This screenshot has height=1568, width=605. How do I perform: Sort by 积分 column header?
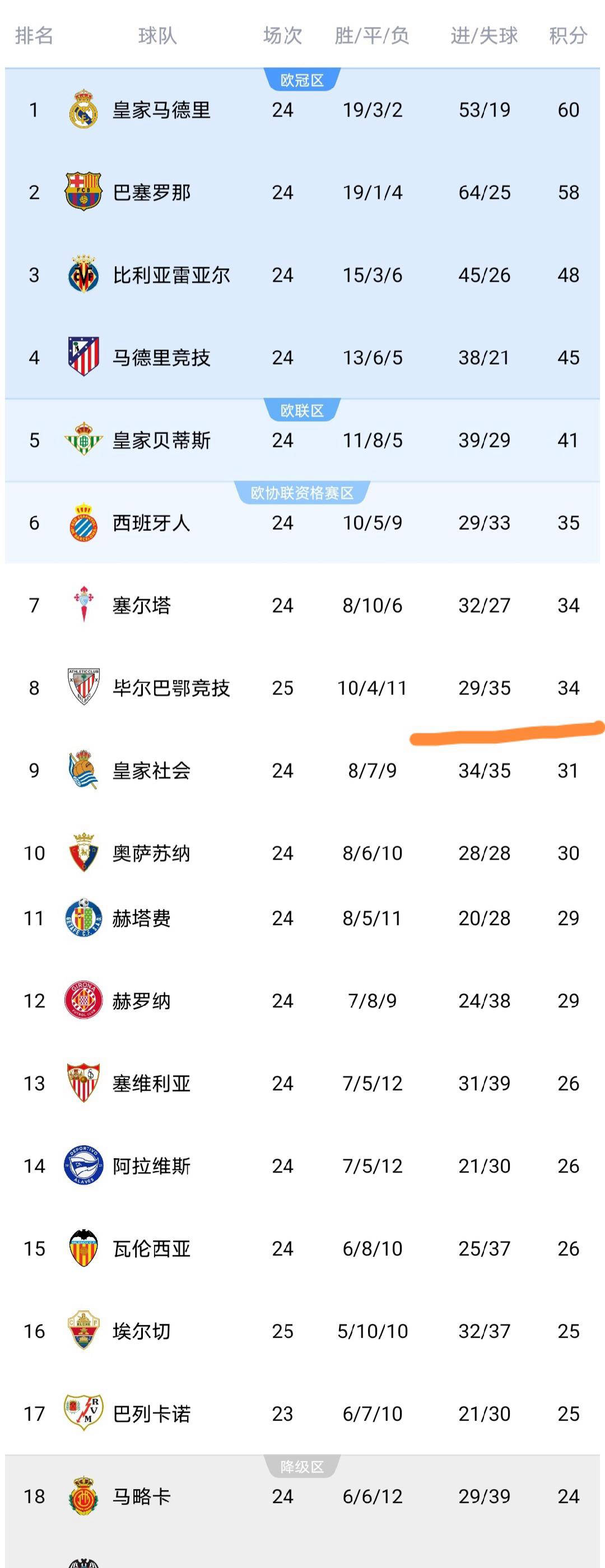click(568, 36)
